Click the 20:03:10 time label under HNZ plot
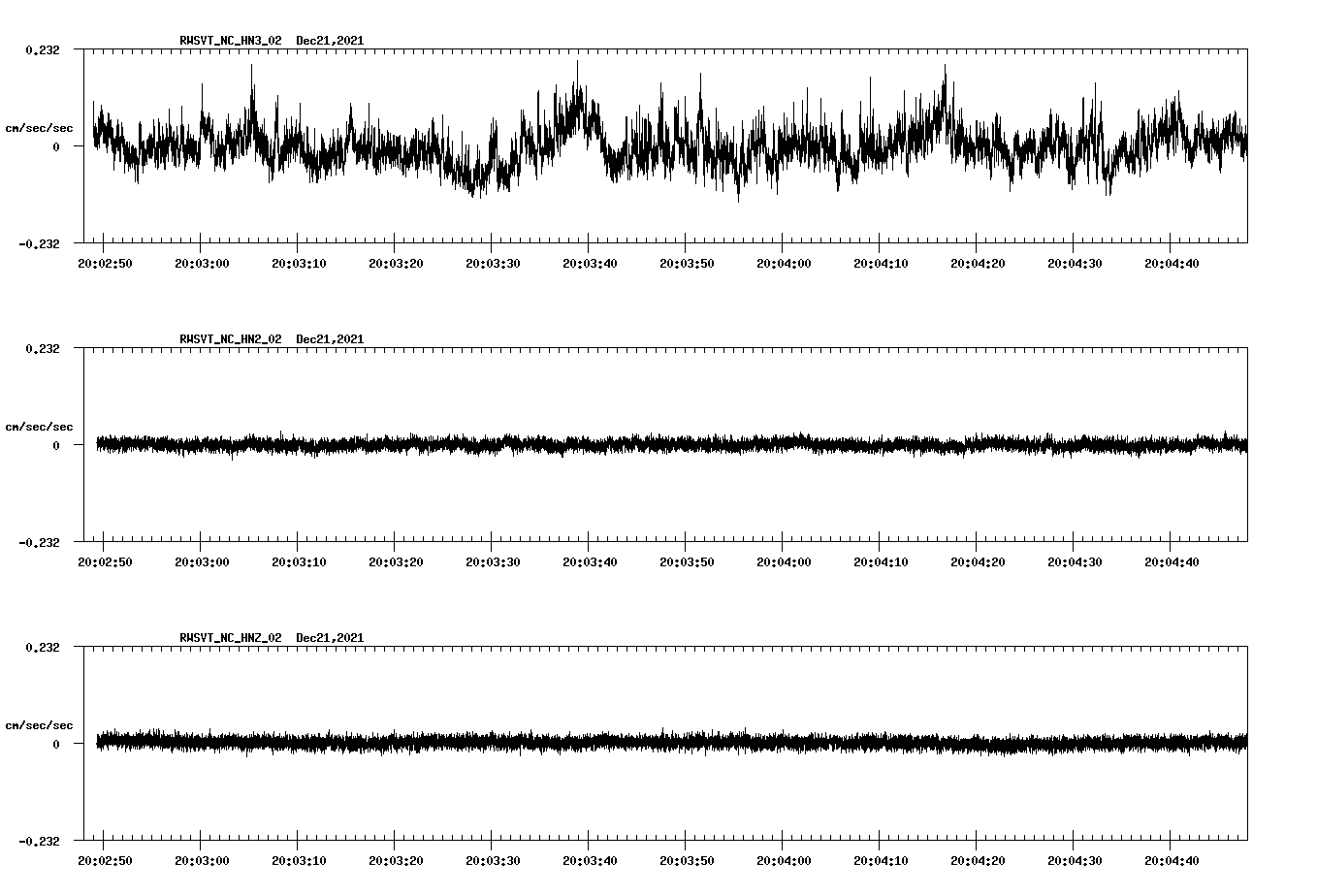This screenshot has width=1317, height=896. click(299, 860)
